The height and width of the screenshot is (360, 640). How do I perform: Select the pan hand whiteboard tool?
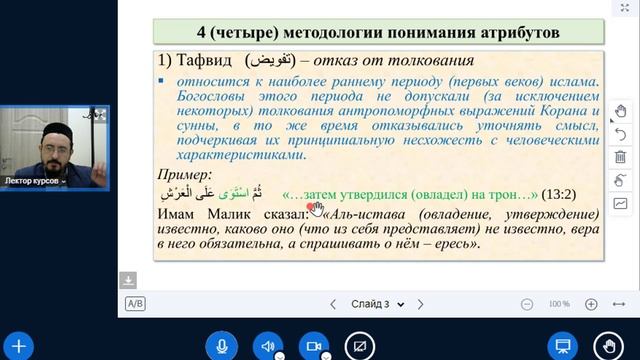(x=620, y=111)
